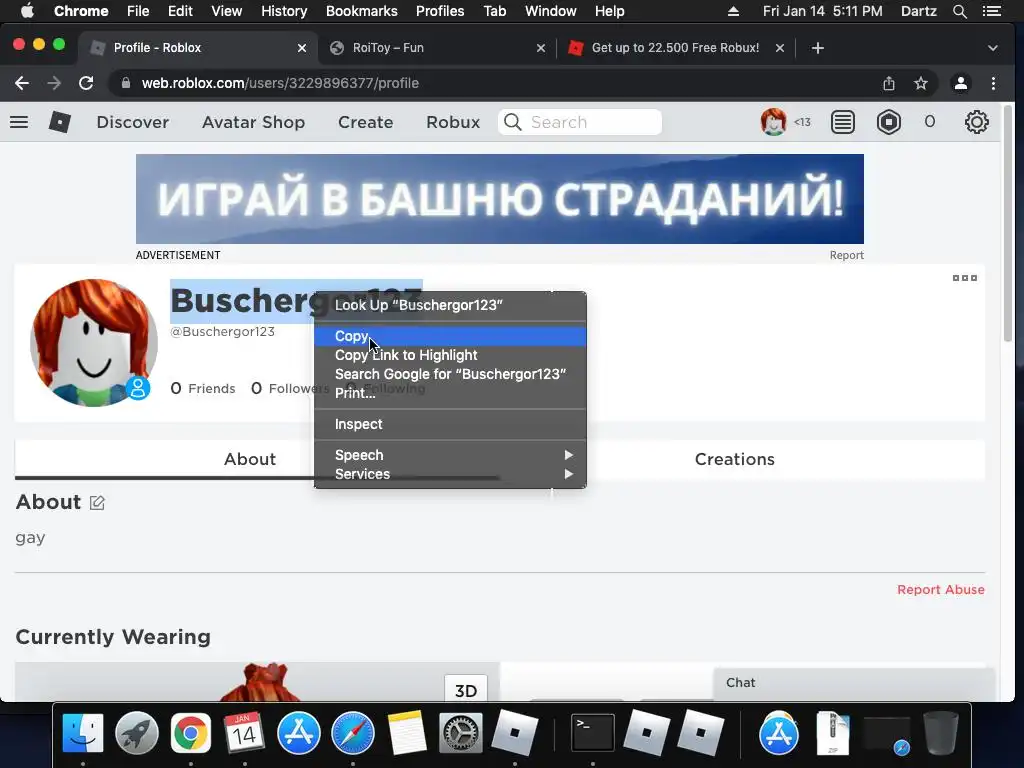This screenshot has height=768, width=1024.
Task: Open the Apple menu
Action: coord(27,11)
